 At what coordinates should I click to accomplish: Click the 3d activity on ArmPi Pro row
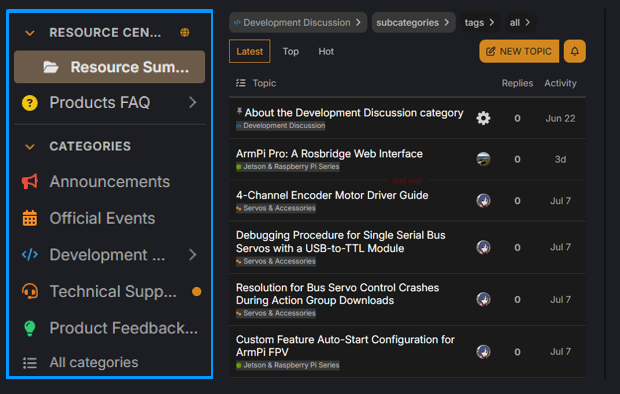560,159
